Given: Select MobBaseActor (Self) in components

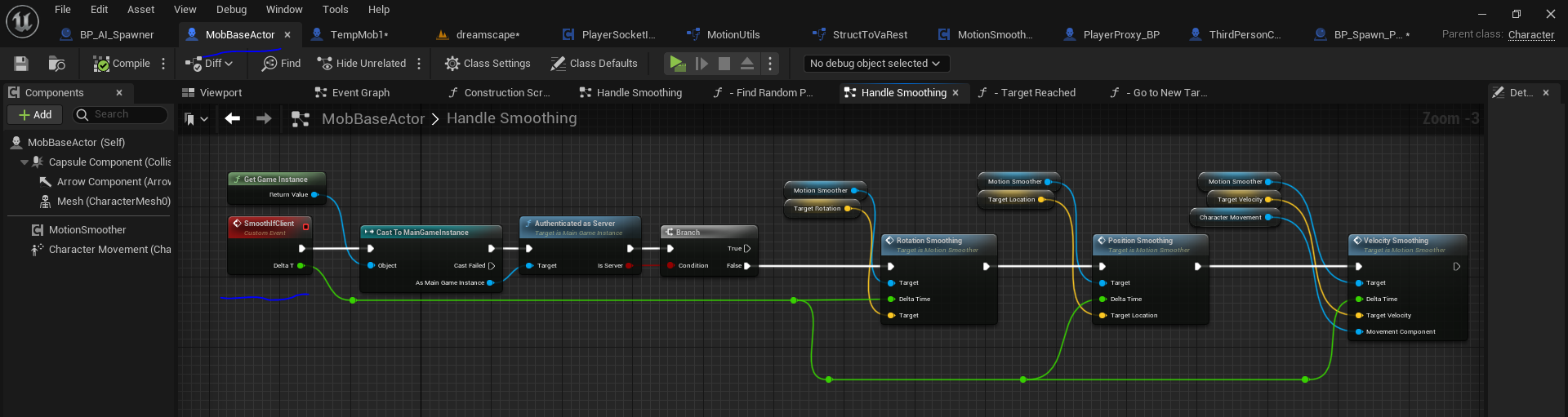Looking at the screenshot, I should (76, 143).
